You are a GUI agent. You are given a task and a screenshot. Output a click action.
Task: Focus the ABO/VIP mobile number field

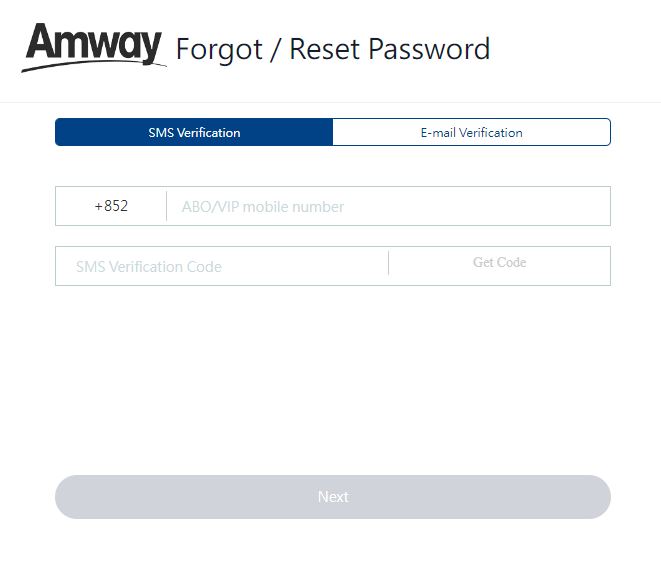coord(388,206)
